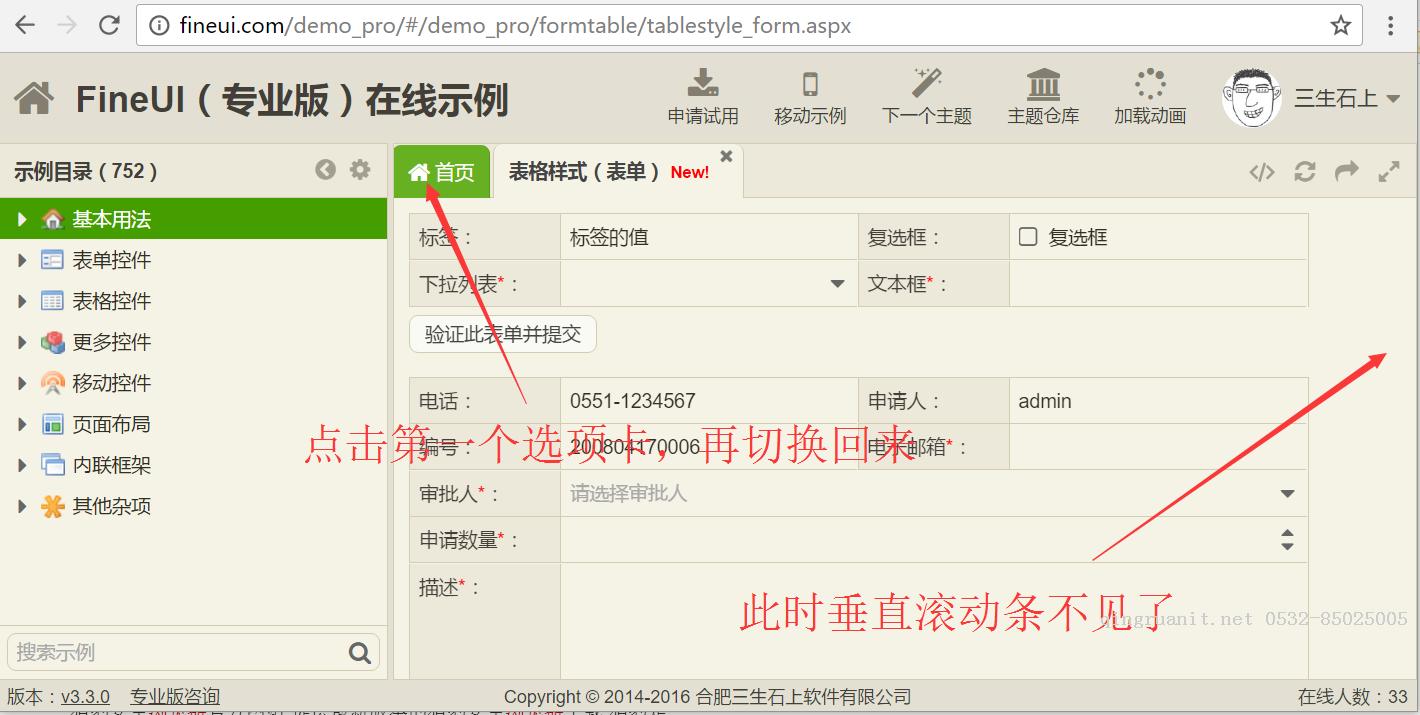Screen dimensions: 1420x715
Task: Open tab in new window share icon
Action: coord(1347,171)
